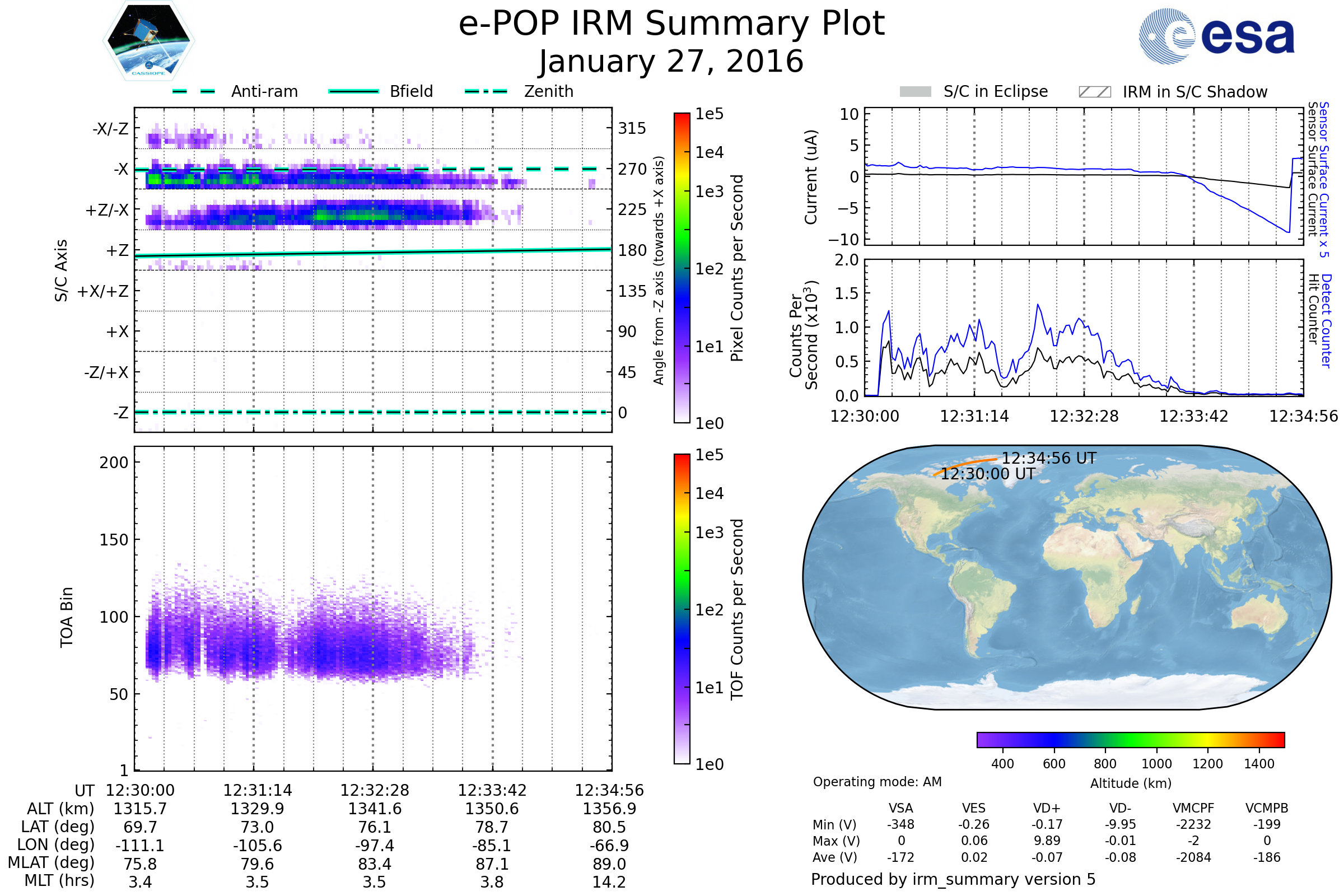Click the IRM in S/C Shadow hatched swatch

coord(1094,92)
